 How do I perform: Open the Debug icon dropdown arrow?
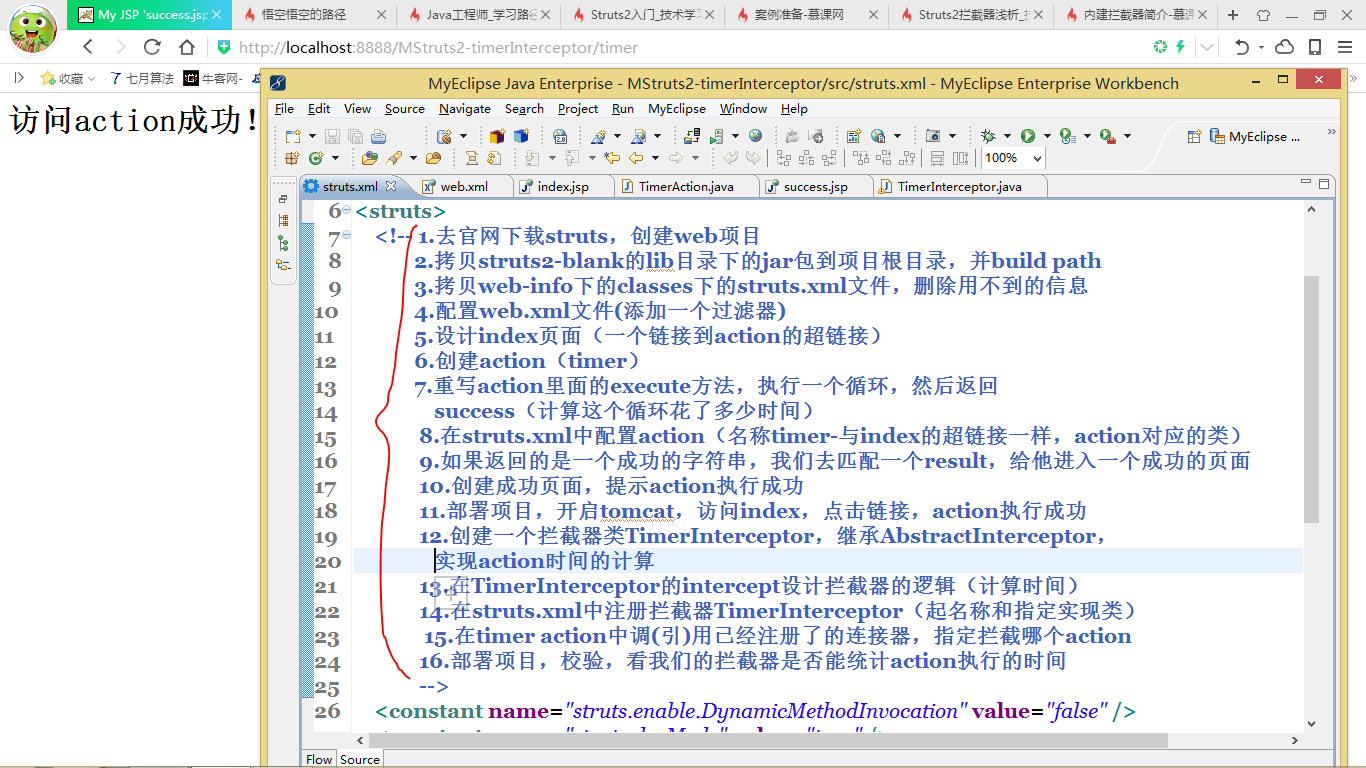1007,136
